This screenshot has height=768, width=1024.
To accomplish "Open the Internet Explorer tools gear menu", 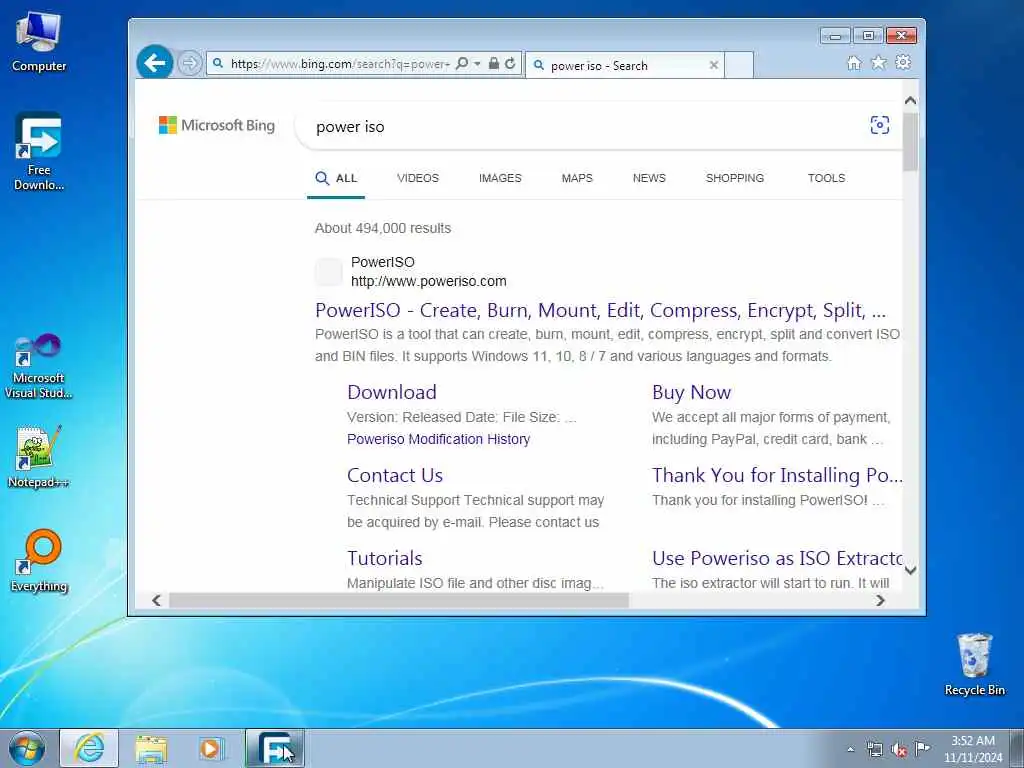I will pyautogui.click(x=903, y=63).
